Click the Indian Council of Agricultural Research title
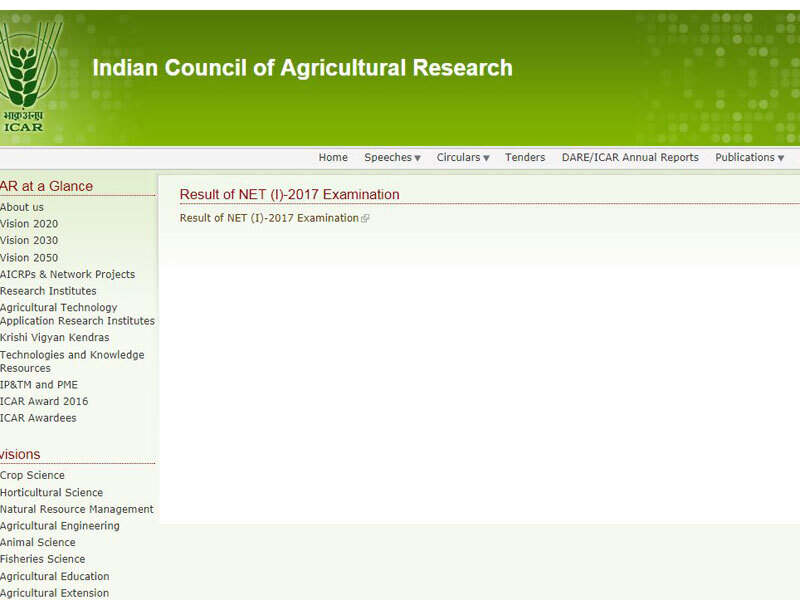This screenshot has height=600, width=800. click(303, 68)
